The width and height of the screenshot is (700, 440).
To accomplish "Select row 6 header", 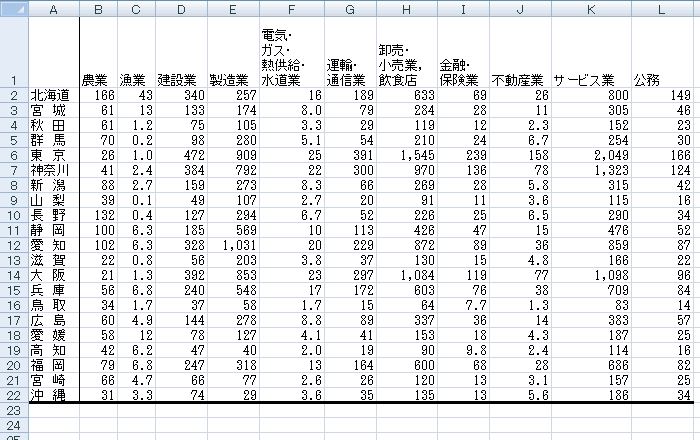I will point(14,155).
